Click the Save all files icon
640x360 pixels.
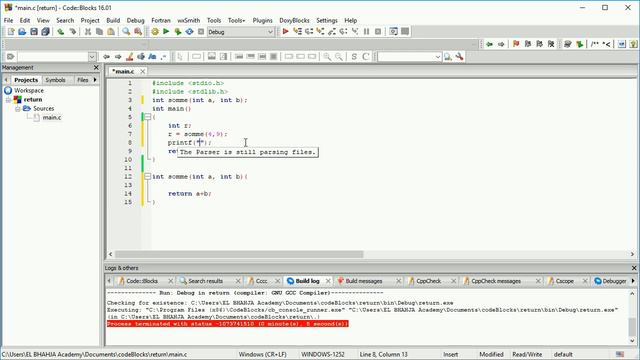(45, 32)
